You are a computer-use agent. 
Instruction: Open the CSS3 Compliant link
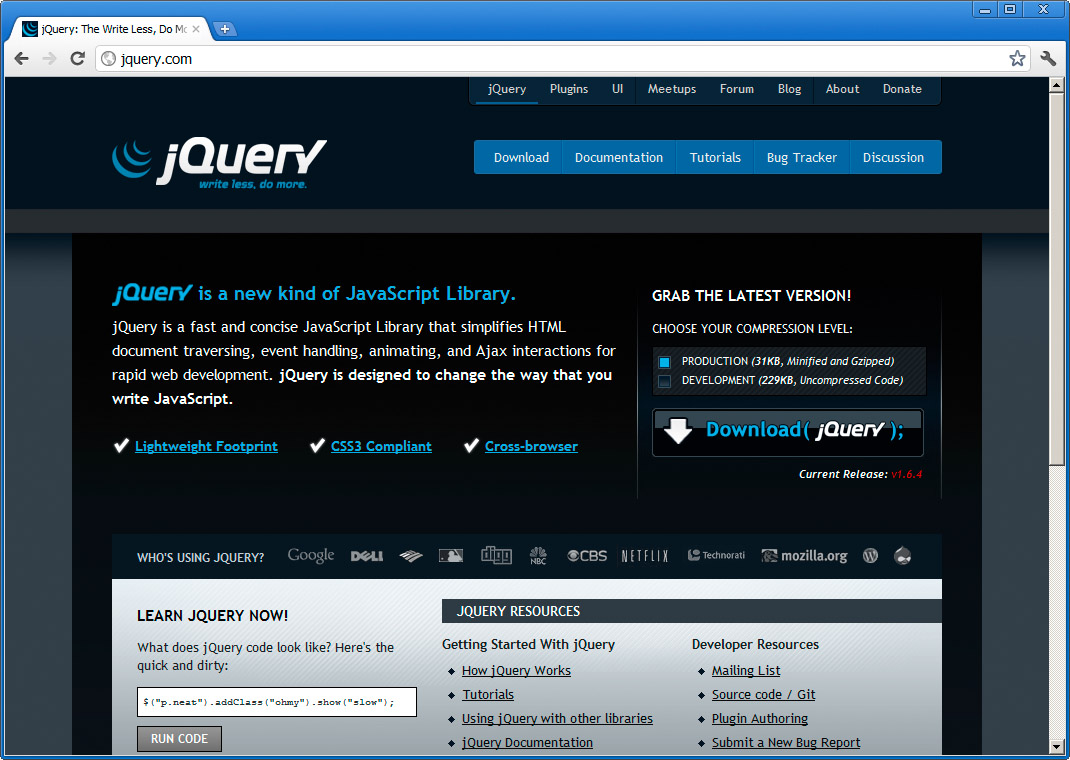(x=381, y=446)
